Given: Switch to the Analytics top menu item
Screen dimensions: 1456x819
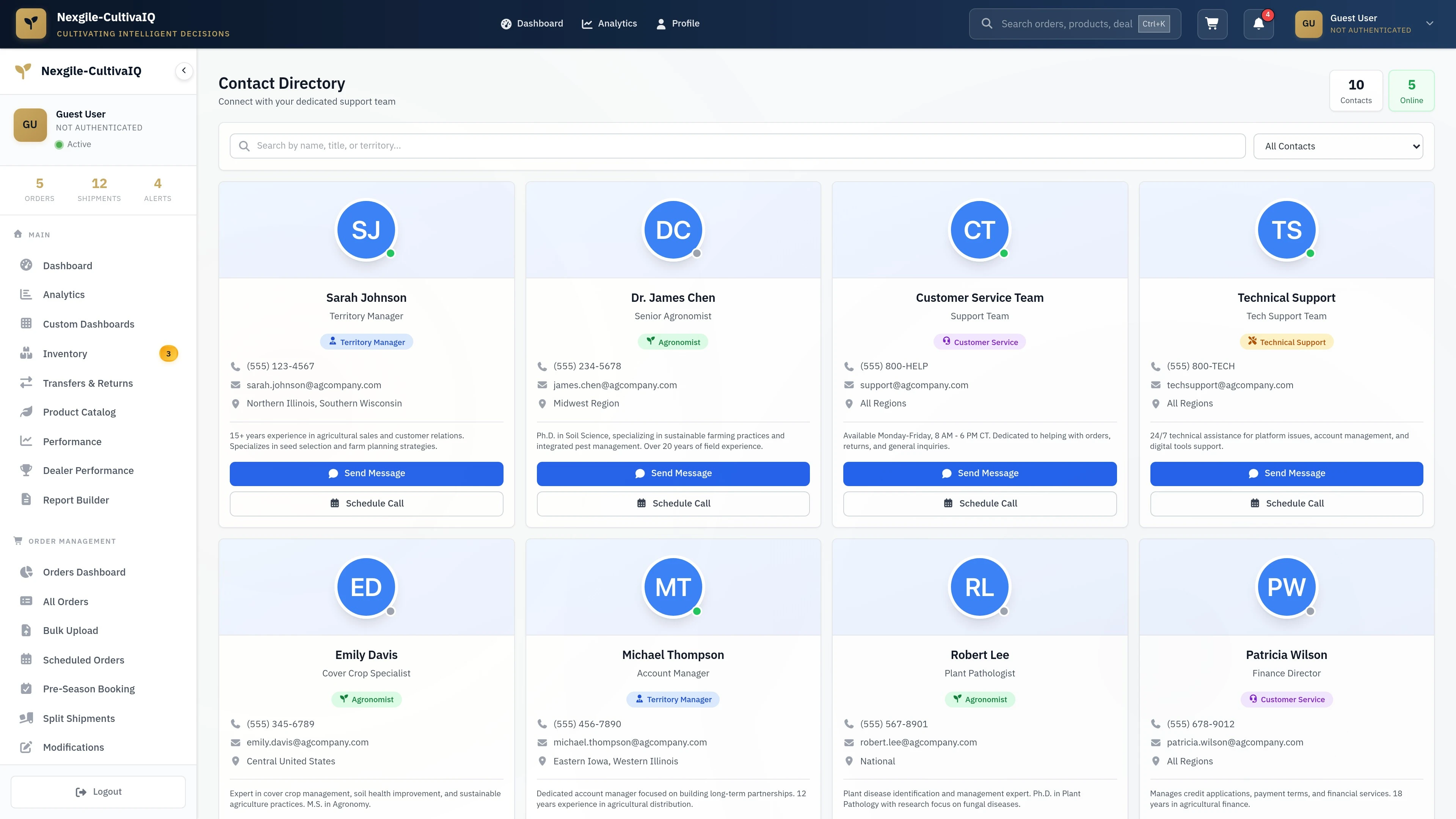Looking at the screenshot, I should click(610, 23).
